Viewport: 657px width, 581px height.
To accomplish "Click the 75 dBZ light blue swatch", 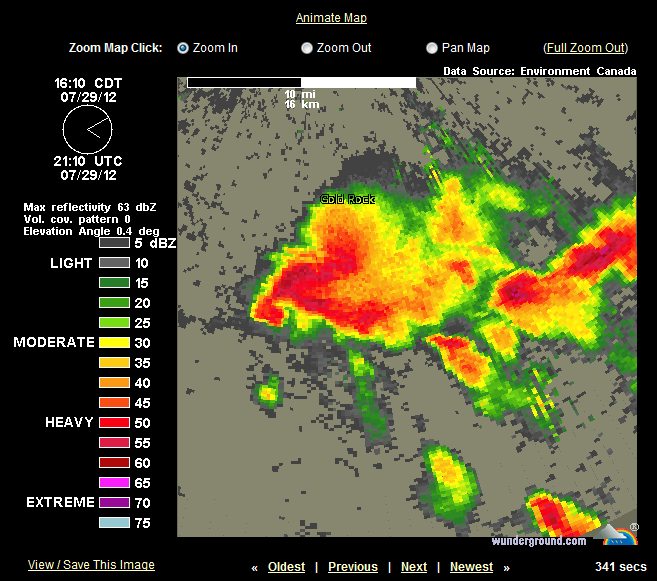I will [114, 523].
